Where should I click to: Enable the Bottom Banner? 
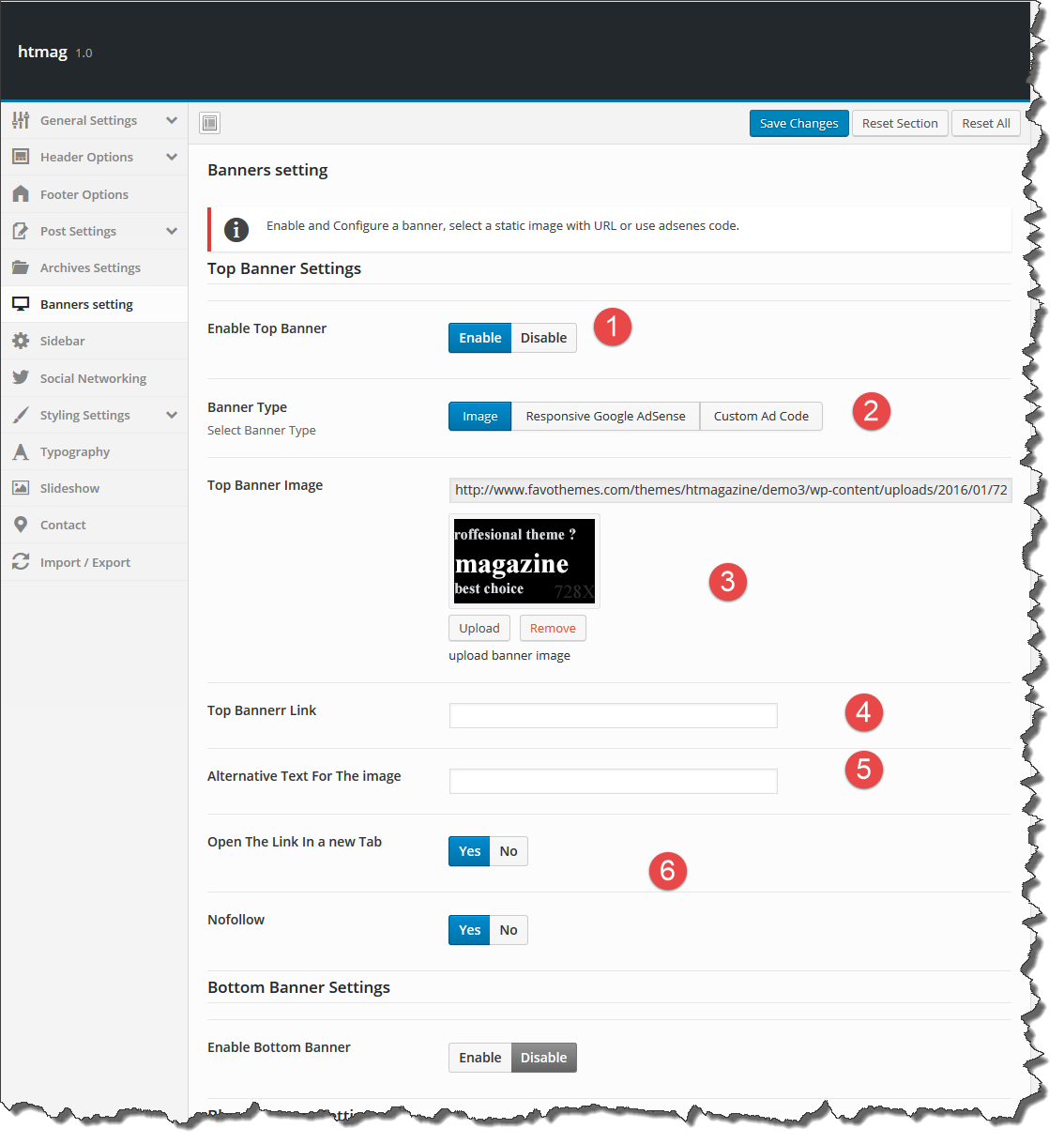coord(479,1058)
